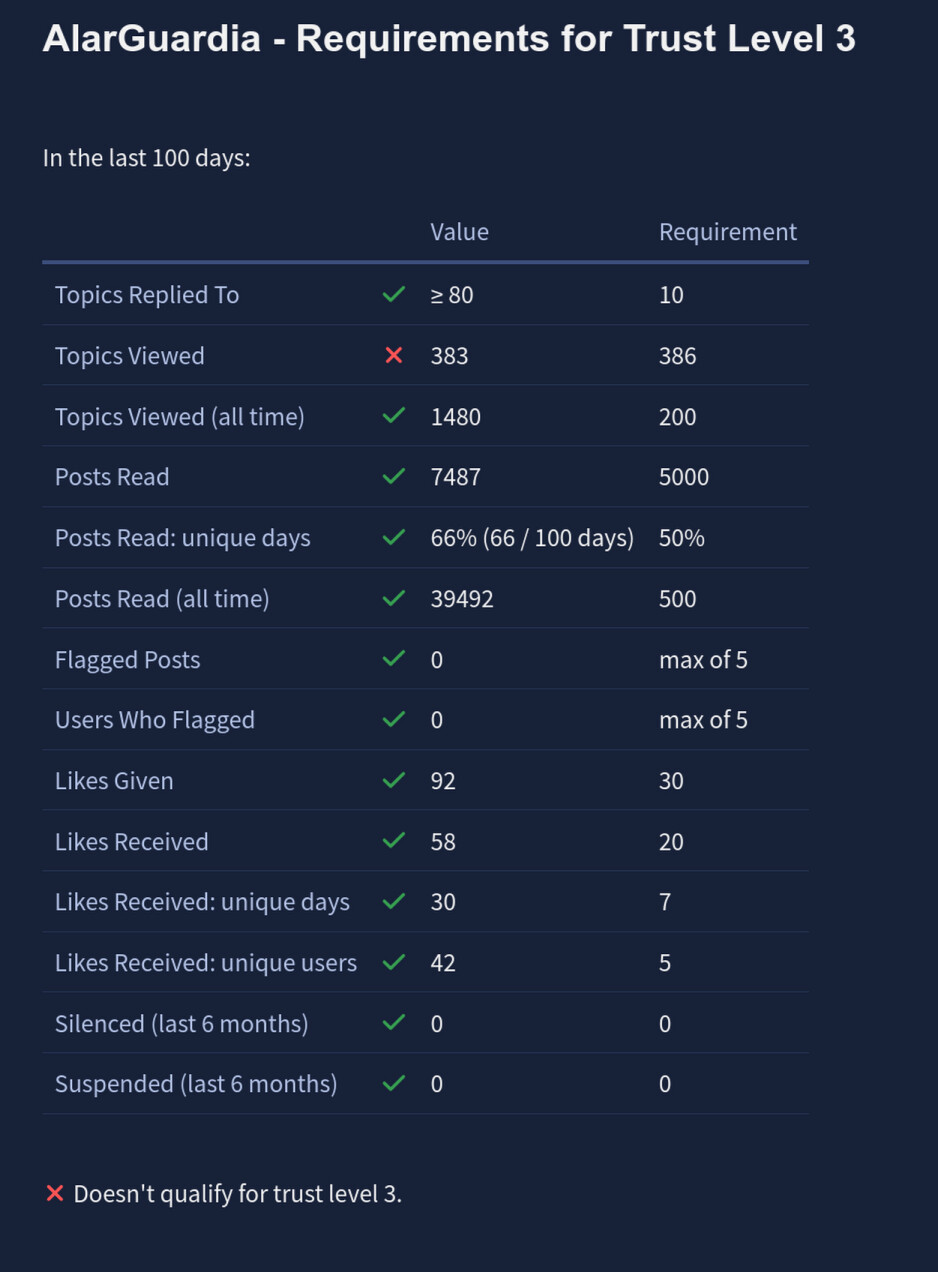
Task: Click the checkmark in Likes Received row
Action: (394, 841)
